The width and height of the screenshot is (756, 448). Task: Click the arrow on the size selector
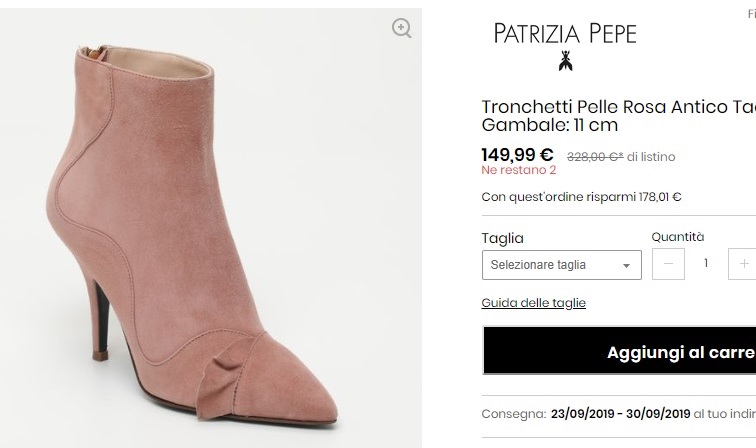(x=627, y=266)
